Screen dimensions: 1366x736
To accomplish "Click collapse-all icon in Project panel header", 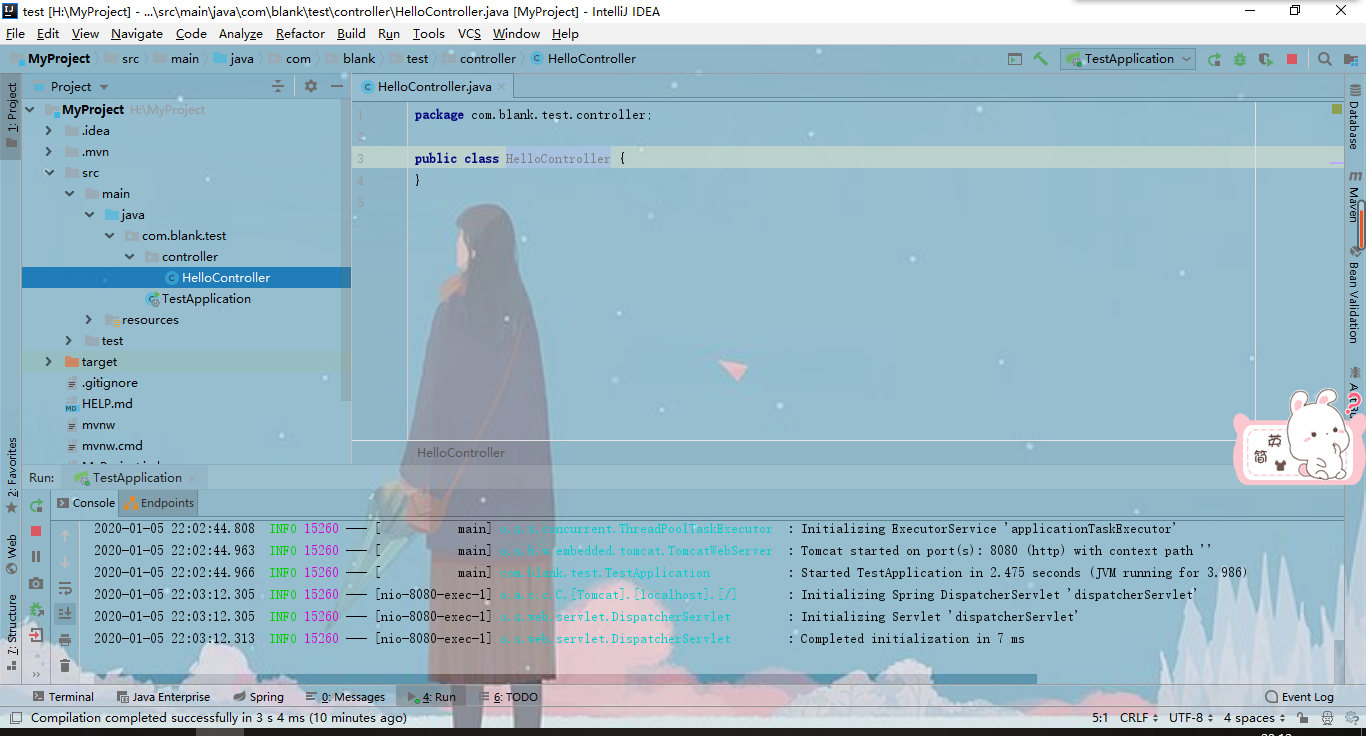I will pyautogui.click(x=278, y=87).
